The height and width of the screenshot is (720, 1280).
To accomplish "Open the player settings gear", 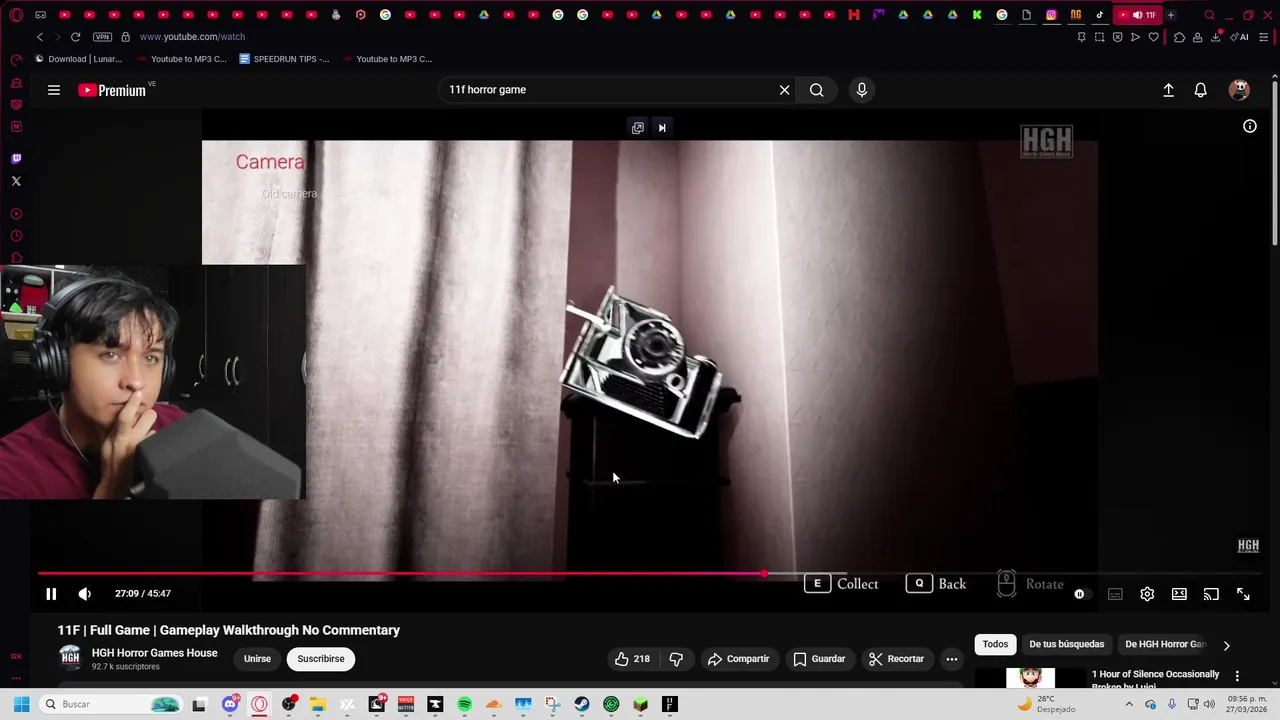I will [x=1147, y=594].
